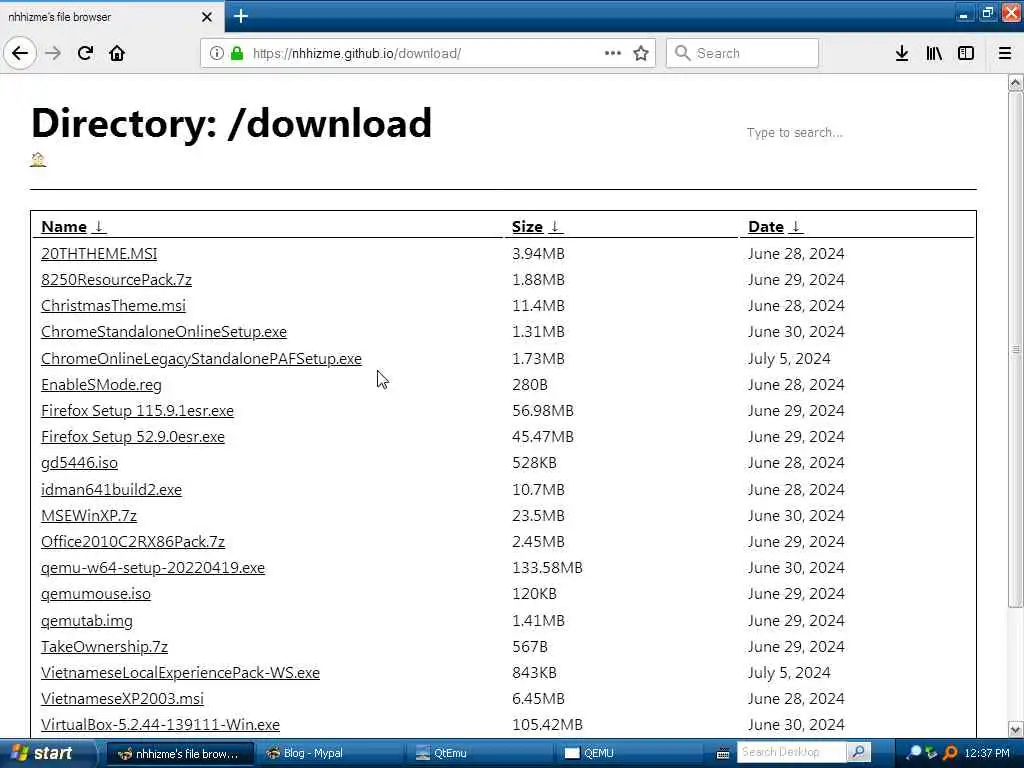Reload the current page
Screen dimensions: 1024x768
coord(85,53)
